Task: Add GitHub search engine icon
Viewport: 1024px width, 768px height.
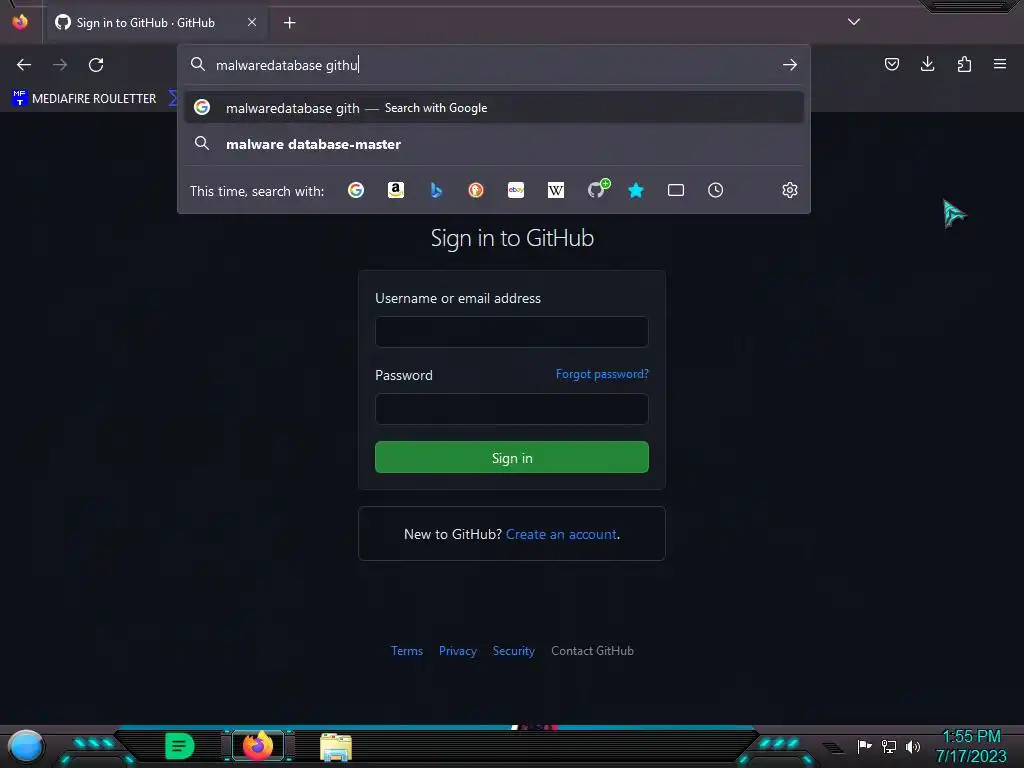Action: pyautogui.click(x=598, y=189)
